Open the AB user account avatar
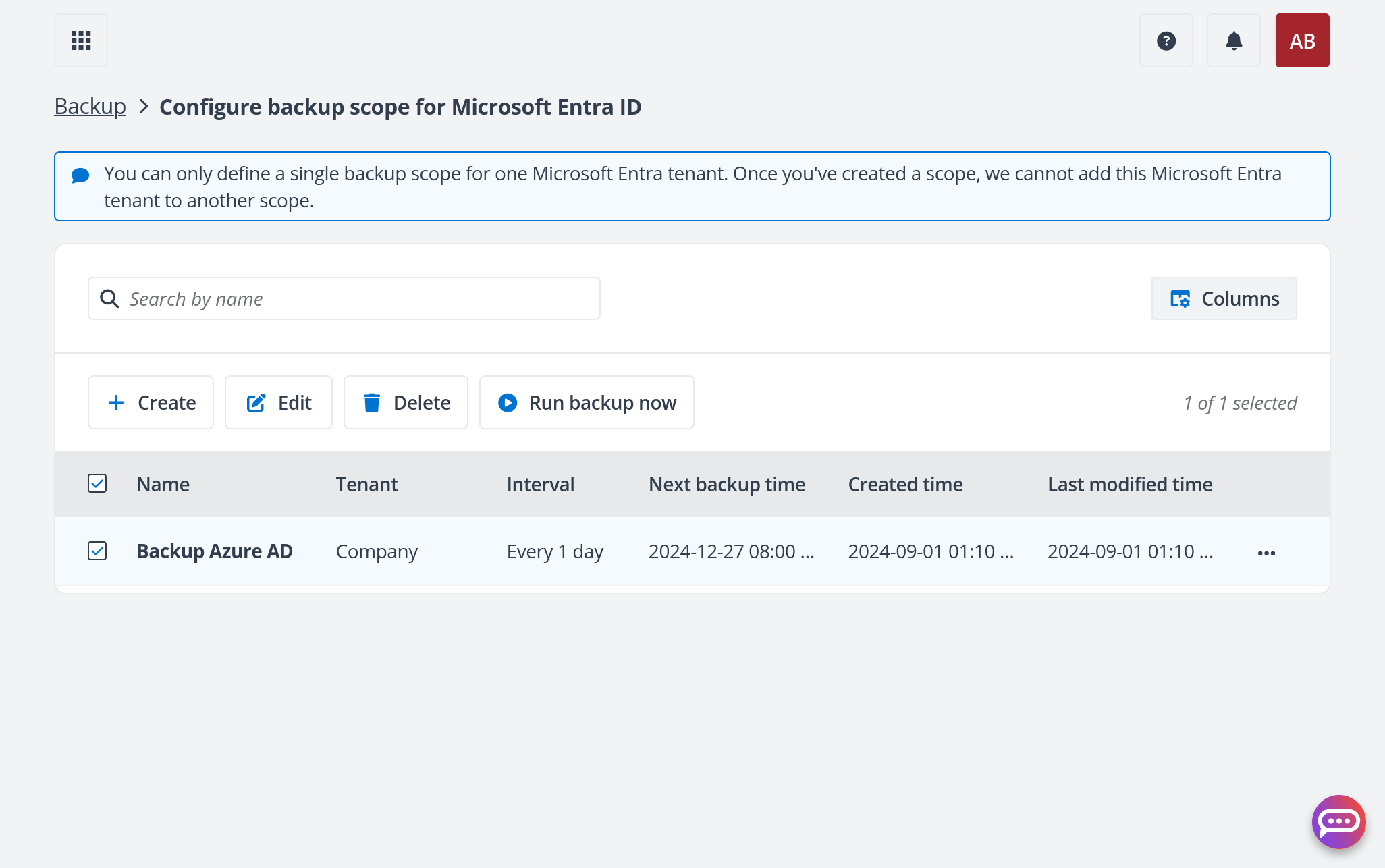This screenshot has width=1385, height=868. tap(1302, 40)
